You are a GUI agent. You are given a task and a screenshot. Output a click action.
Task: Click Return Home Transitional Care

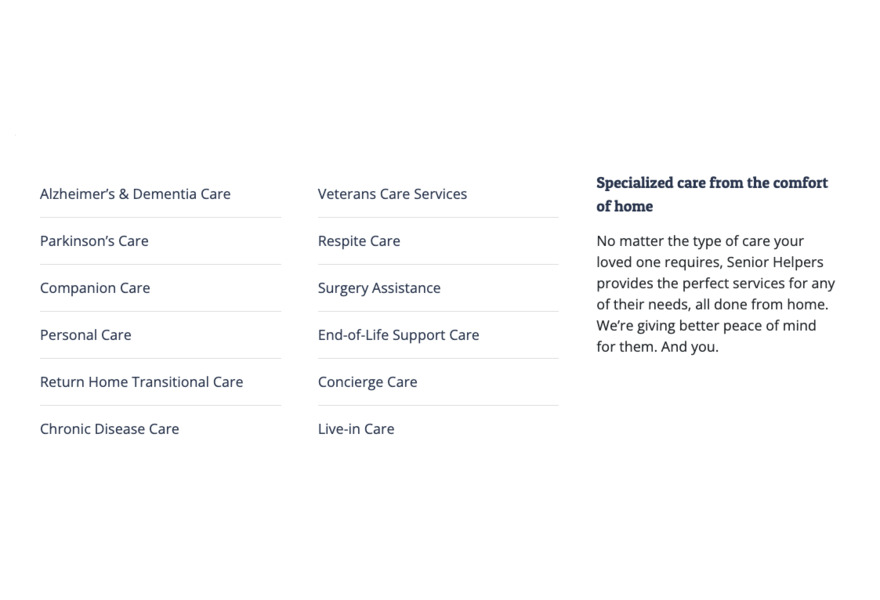tap(141, 382)
